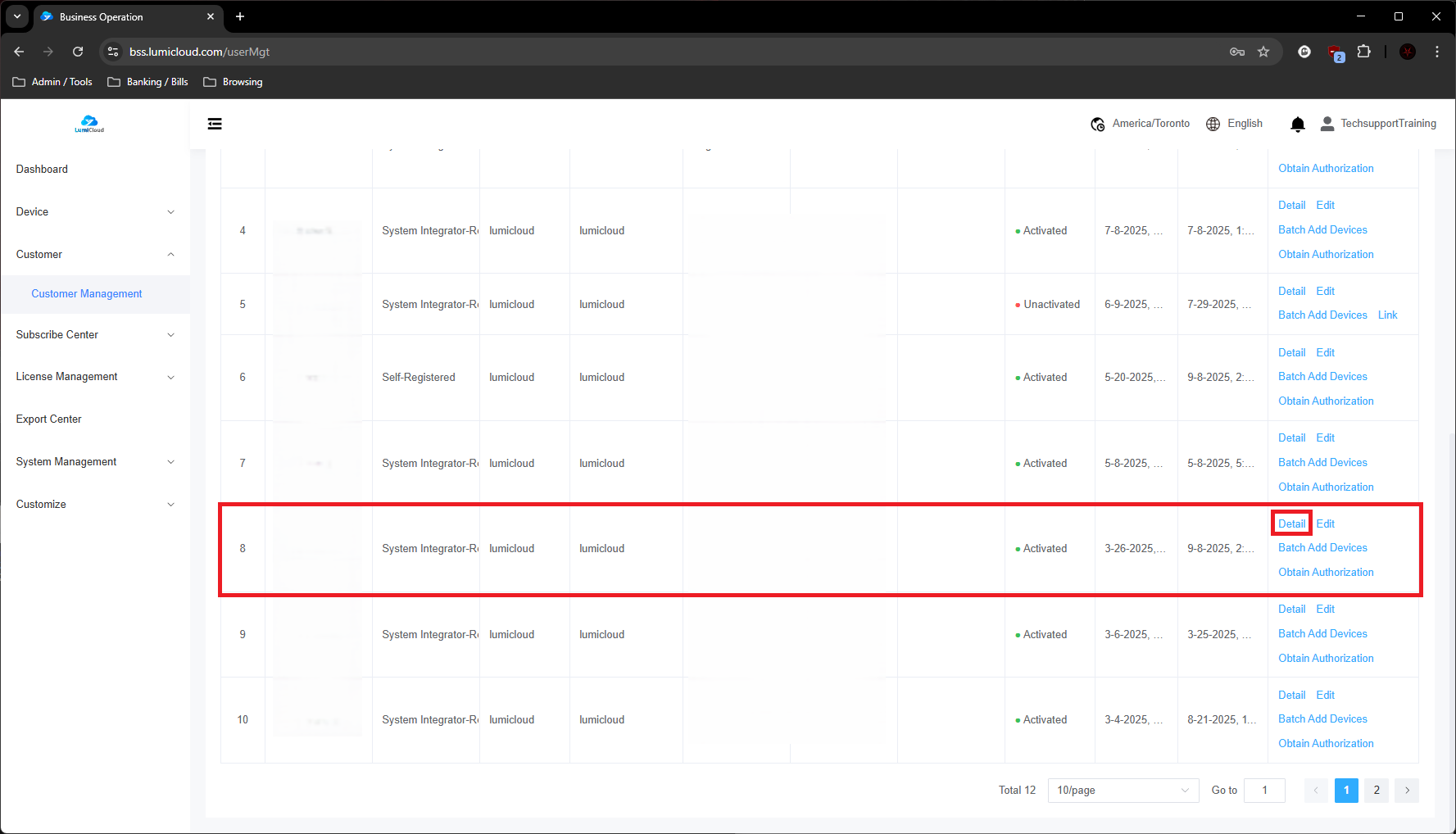Open the password key icon in address bar

[x=1237, y=52]
